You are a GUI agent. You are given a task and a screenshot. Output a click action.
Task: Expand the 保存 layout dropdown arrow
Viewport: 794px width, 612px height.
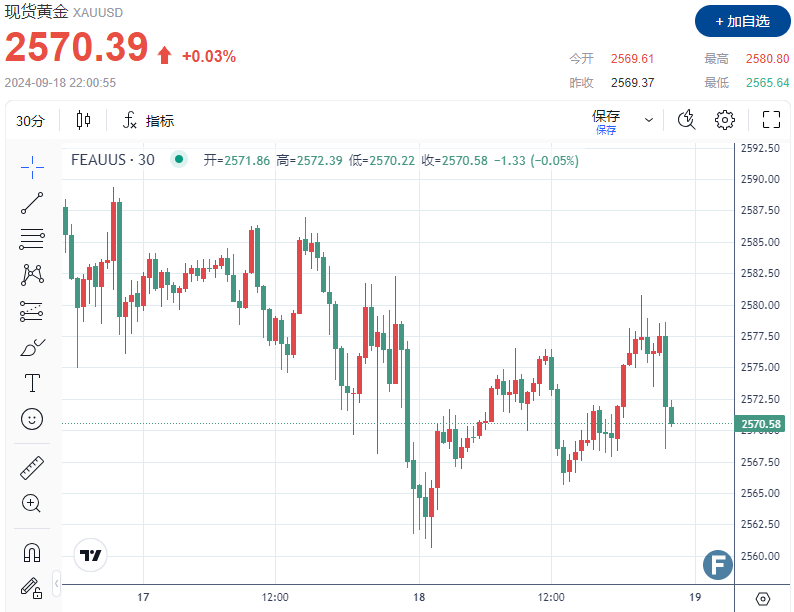coord(649,120)
